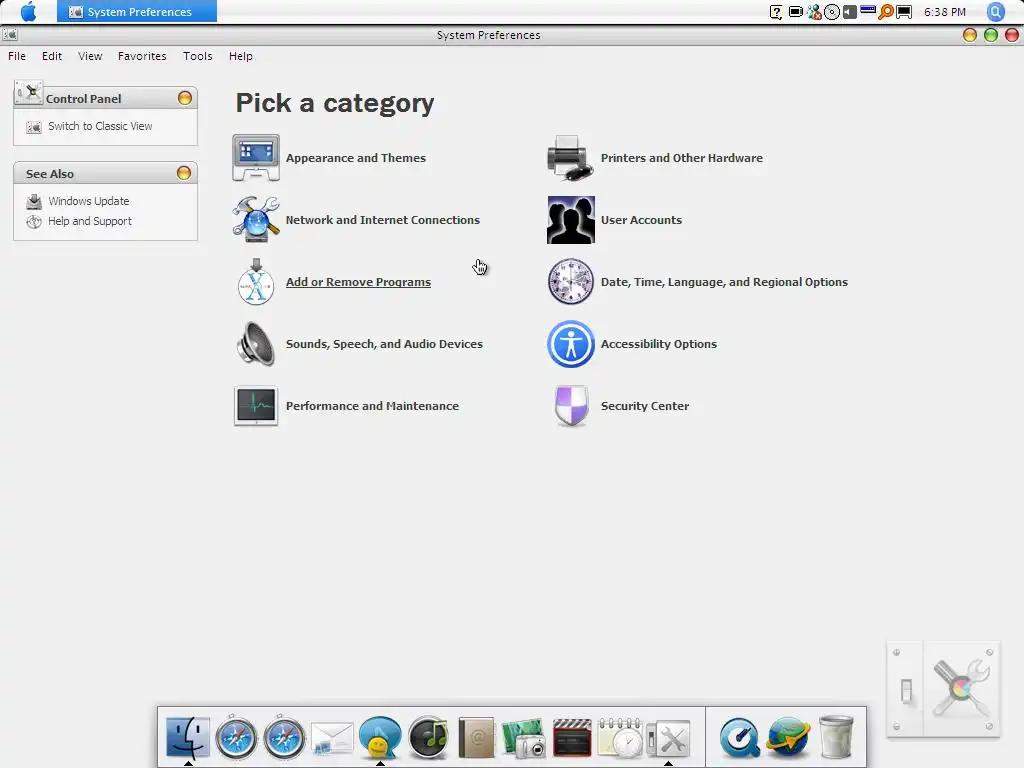Open the Trash in the dock
This screenshot has height=768, width=1024.
click(x=836, y=738)
